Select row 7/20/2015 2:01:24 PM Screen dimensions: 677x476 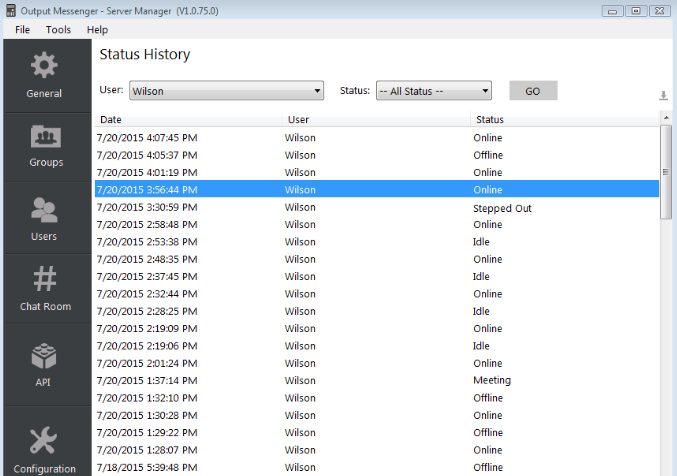click(x=377, y=363)
